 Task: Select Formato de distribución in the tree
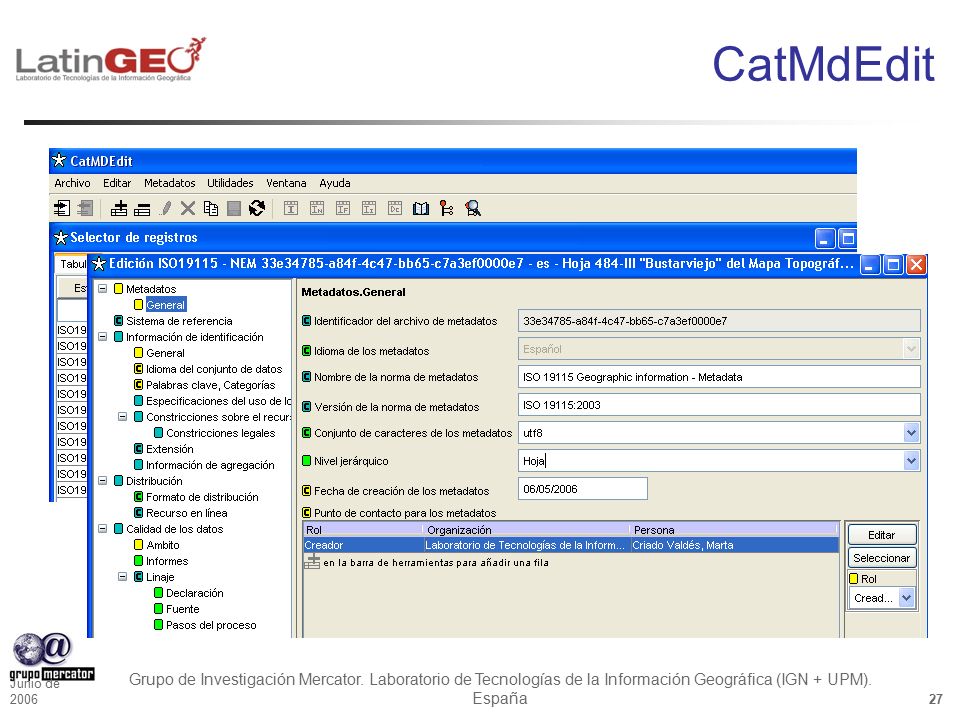[x=202, y=497]
